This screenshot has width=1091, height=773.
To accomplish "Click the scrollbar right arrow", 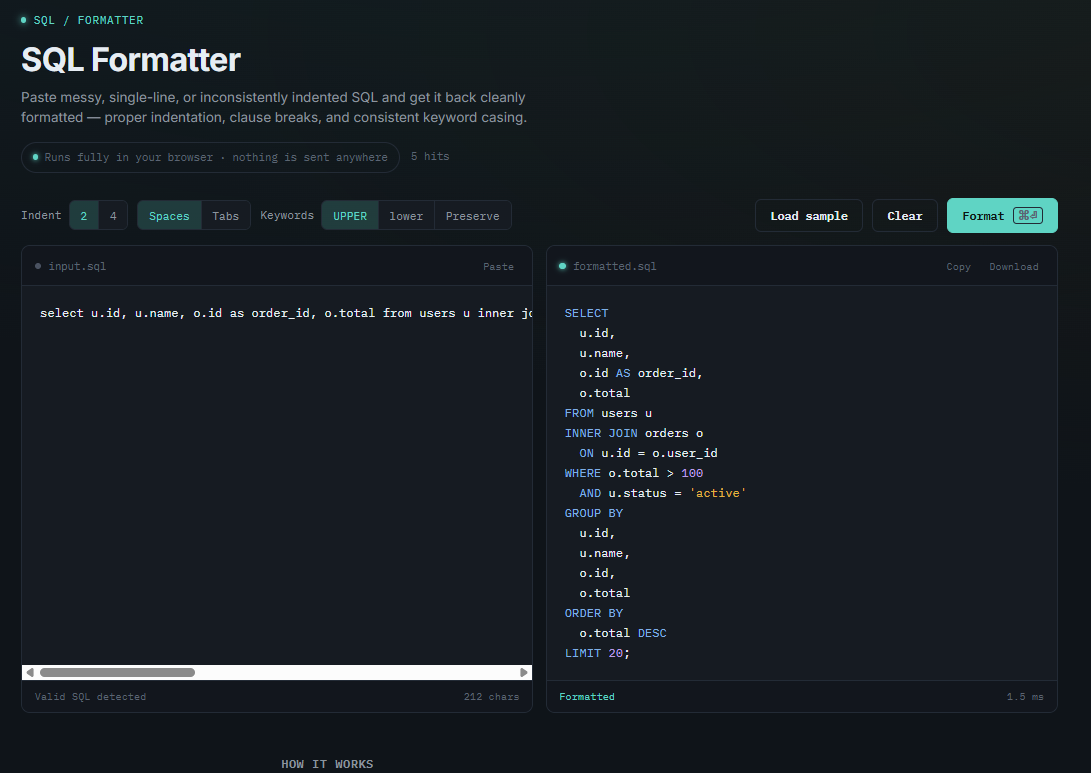I will point(524,672).
